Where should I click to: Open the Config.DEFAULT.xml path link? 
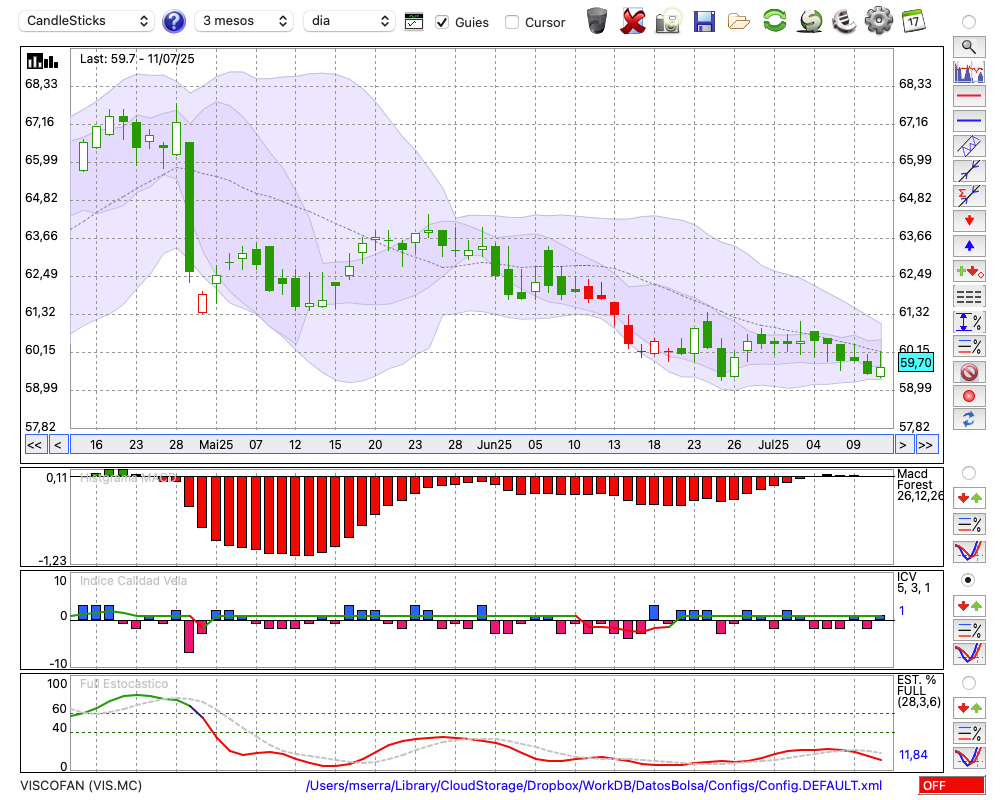(594, 785)
